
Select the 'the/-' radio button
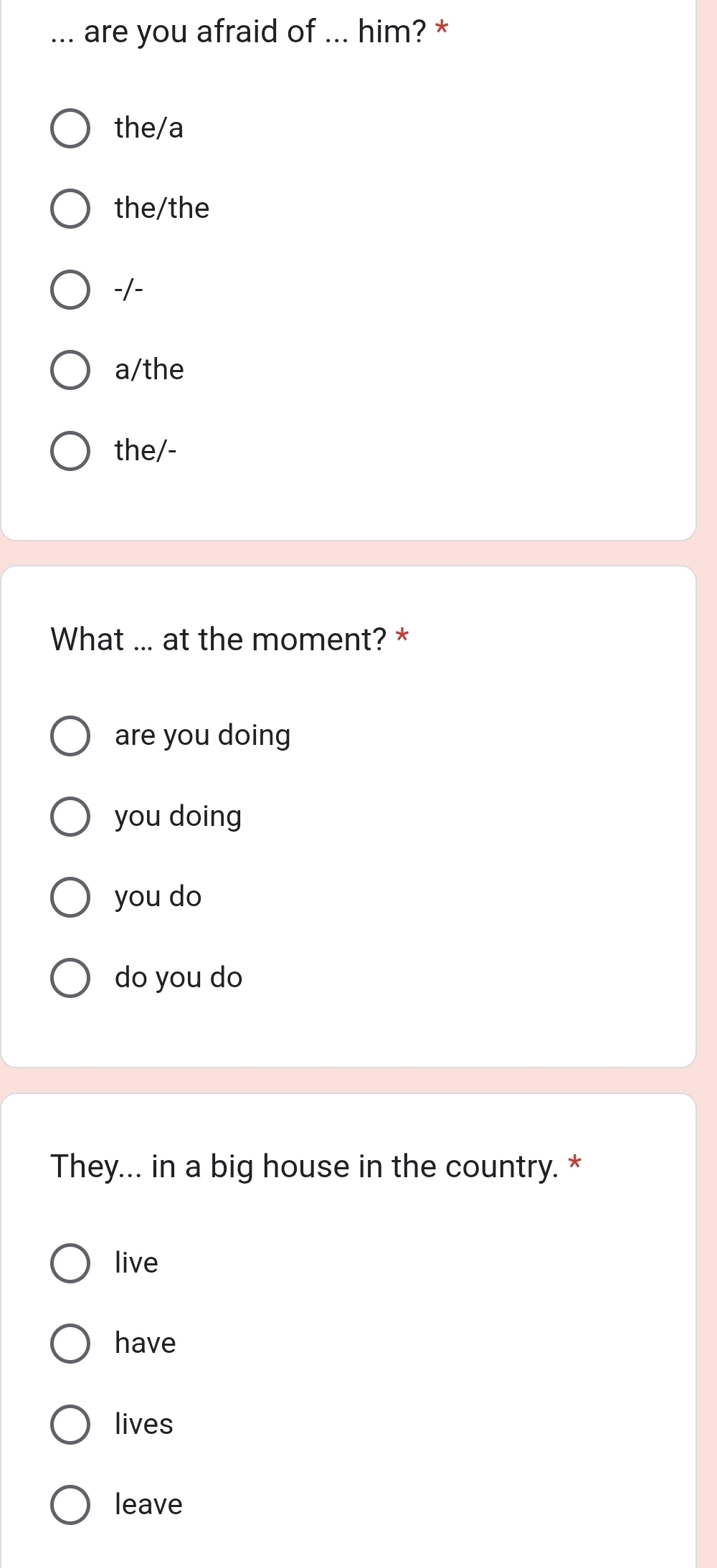pos(70,451)
